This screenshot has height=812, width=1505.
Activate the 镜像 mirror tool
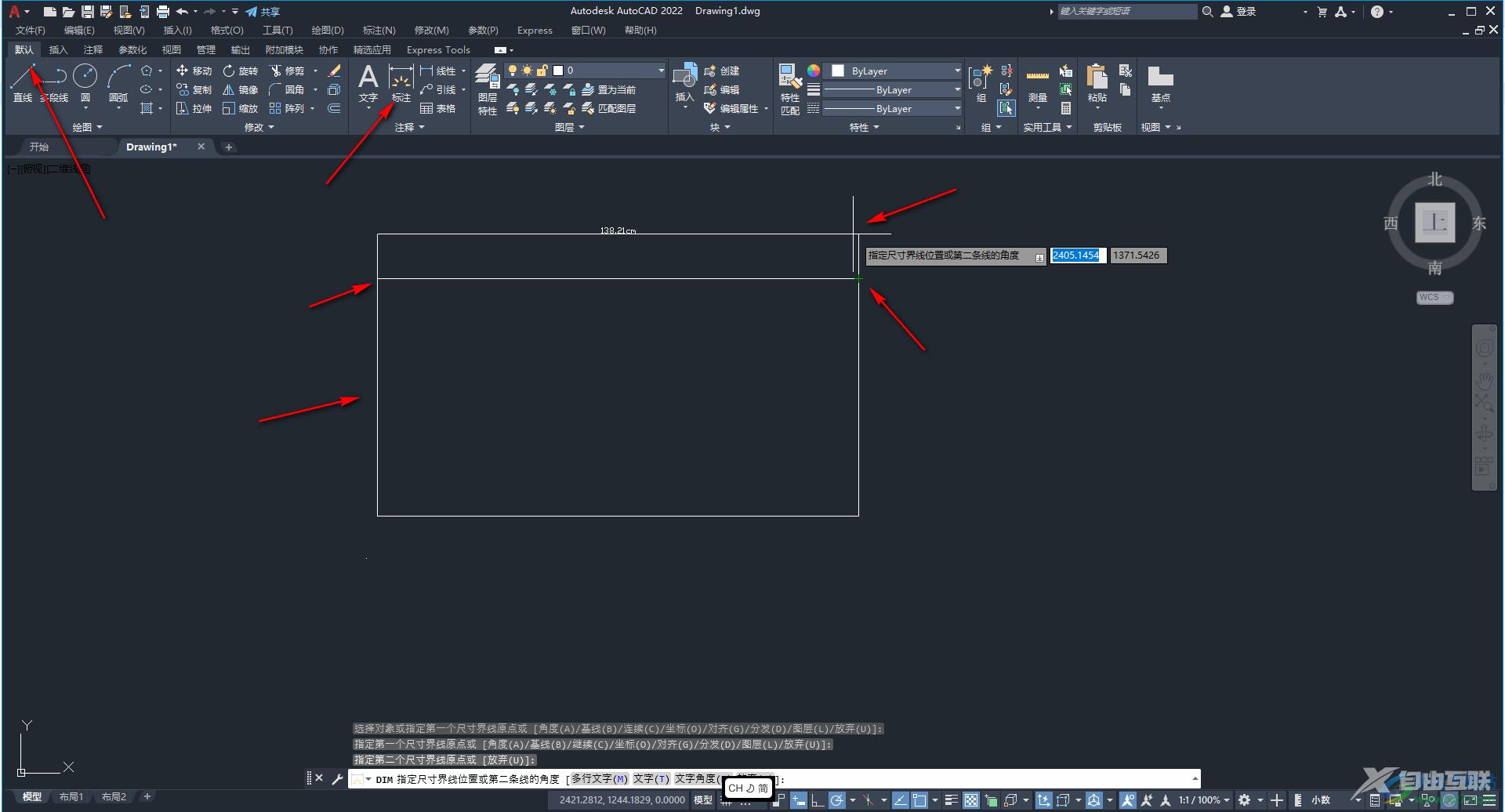click(x=240, y=89)
